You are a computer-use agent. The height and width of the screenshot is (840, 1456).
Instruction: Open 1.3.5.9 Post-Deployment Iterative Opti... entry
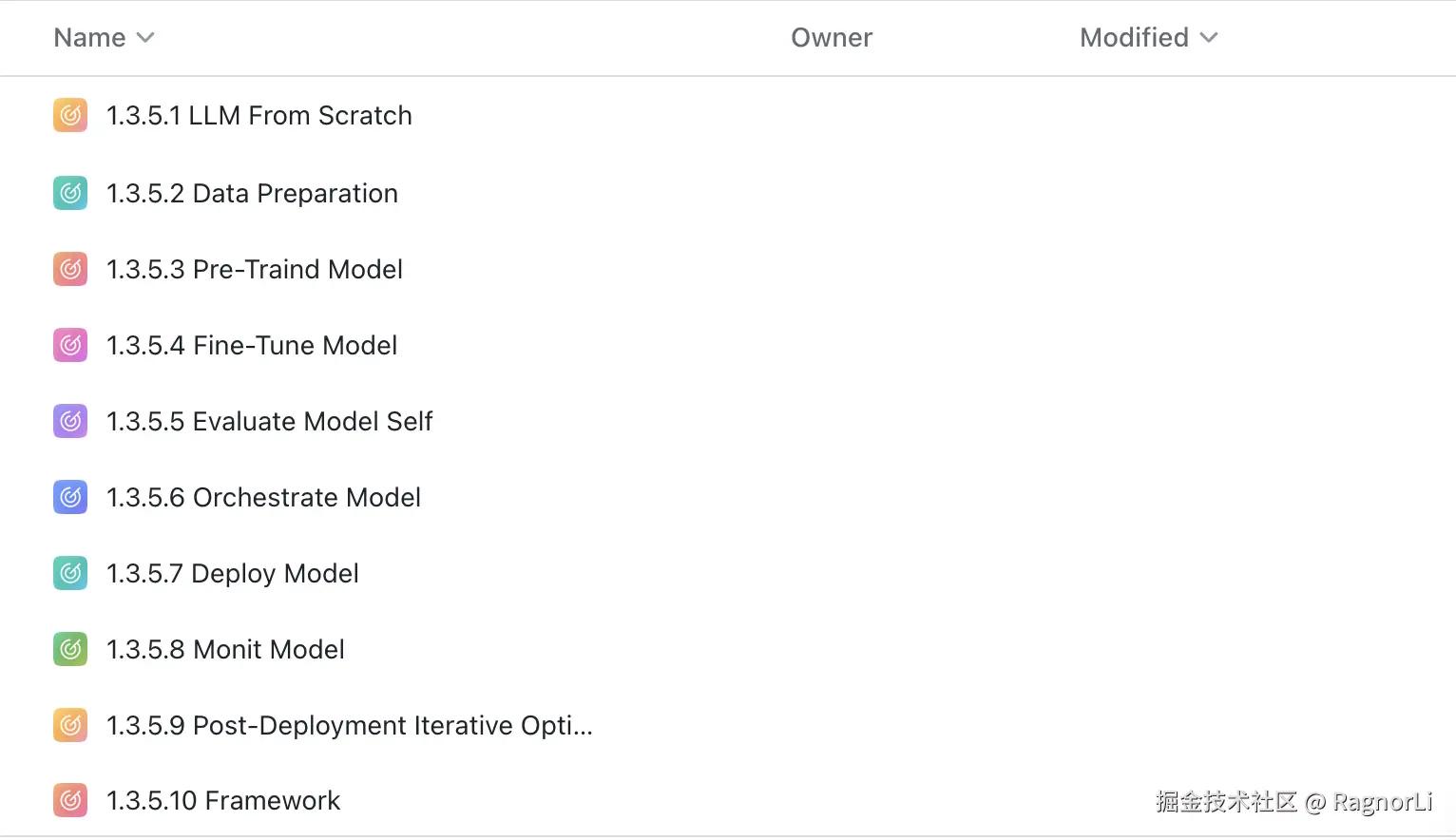coord(349,726)
